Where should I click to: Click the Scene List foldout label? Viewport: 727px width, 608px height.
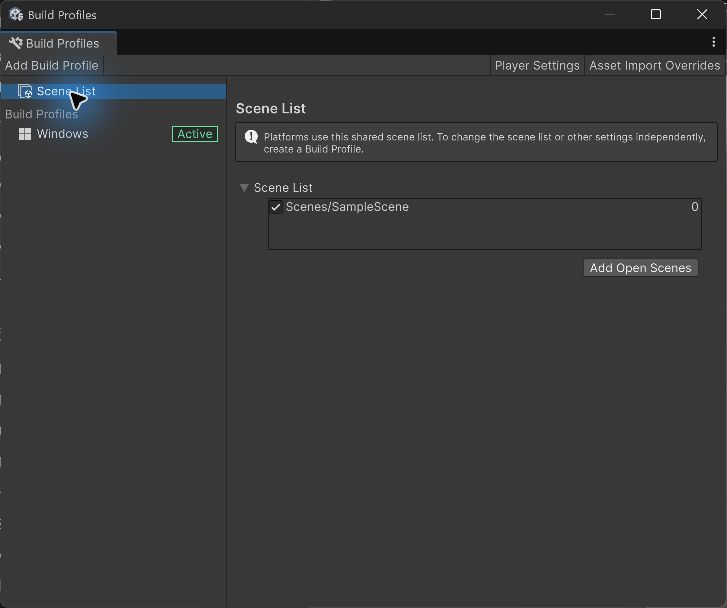tap(283, 188)
